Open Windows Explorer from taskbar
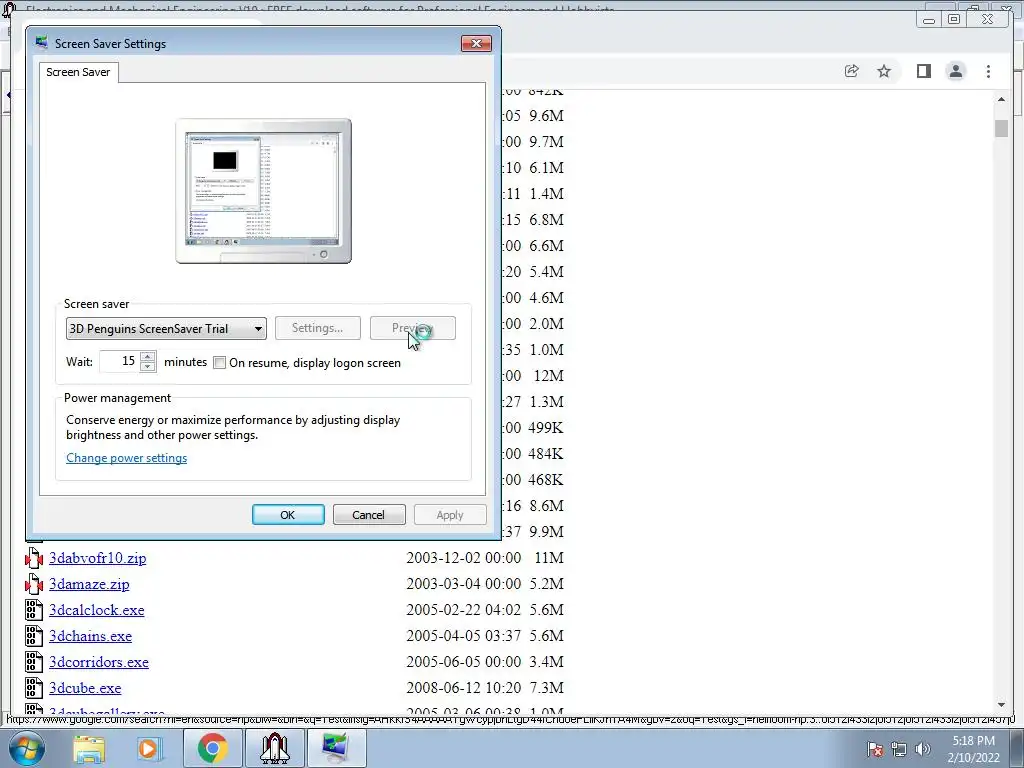The image size is (1024, 768). (89, 748)
